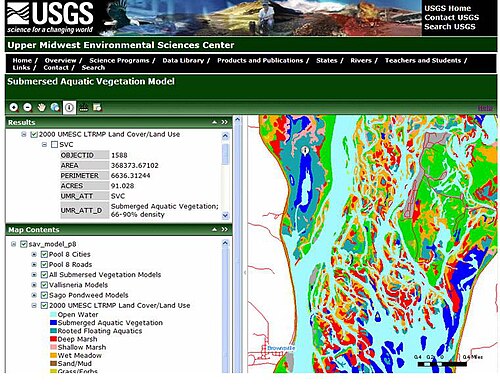Click the full extent globe icon
Viewport: 500px width, 385px height.
[55, 107]
